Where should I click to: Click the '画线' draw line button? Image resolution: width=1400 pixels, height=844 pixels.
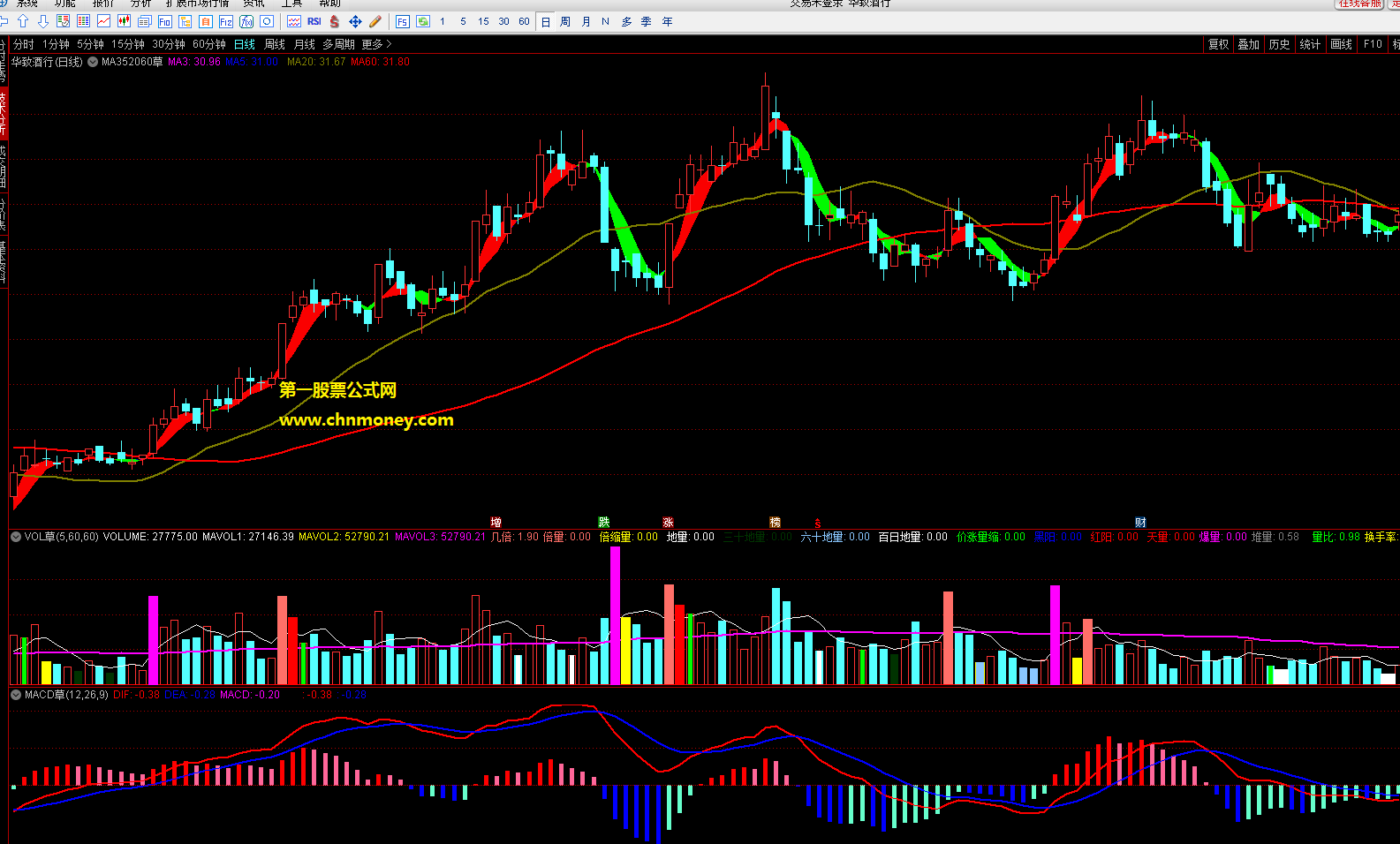[1342, 44]
